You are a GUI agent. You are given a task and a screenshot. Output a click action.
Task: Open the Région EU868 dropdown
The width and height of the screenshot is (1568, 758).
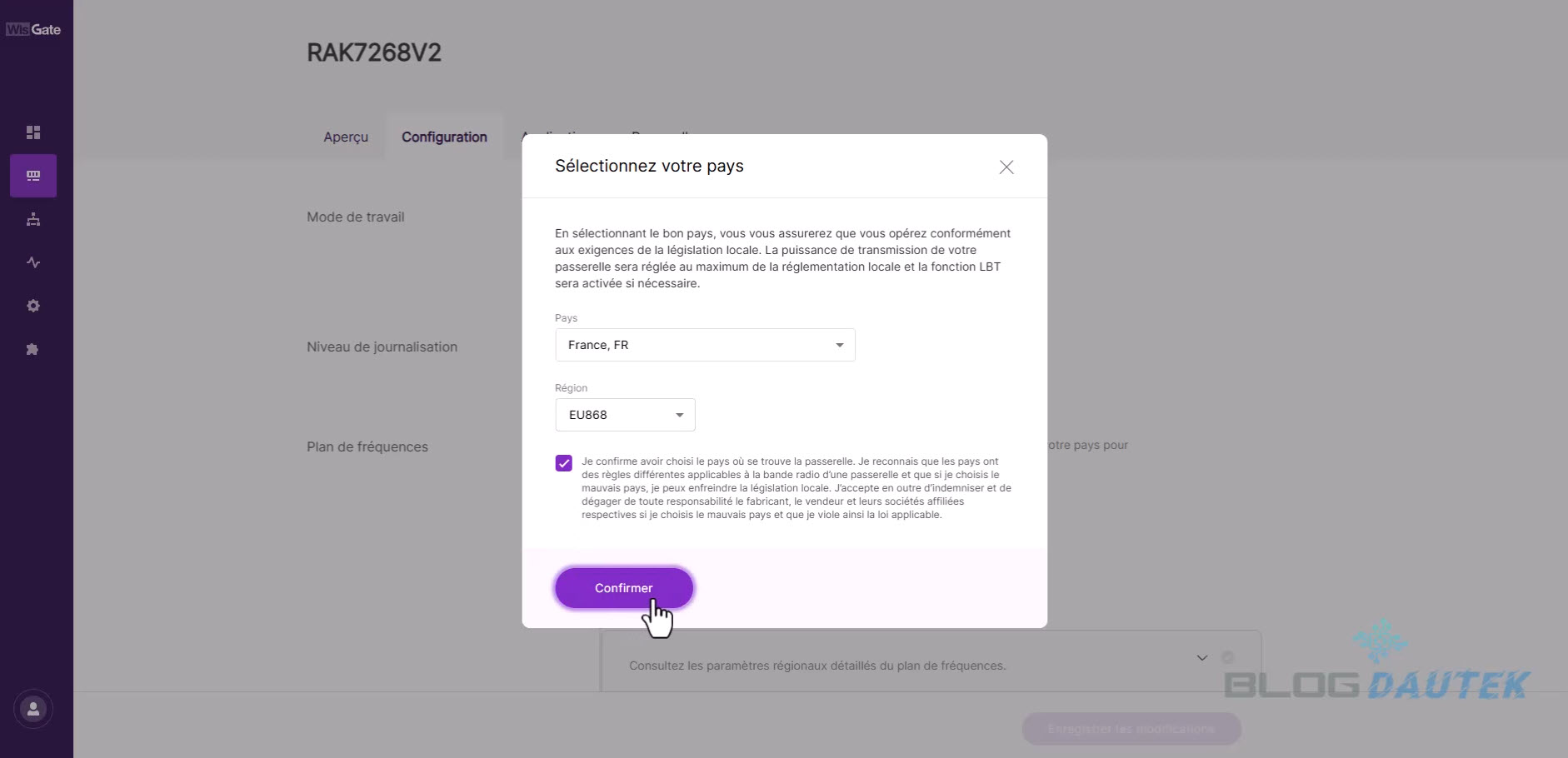point(625,415)
